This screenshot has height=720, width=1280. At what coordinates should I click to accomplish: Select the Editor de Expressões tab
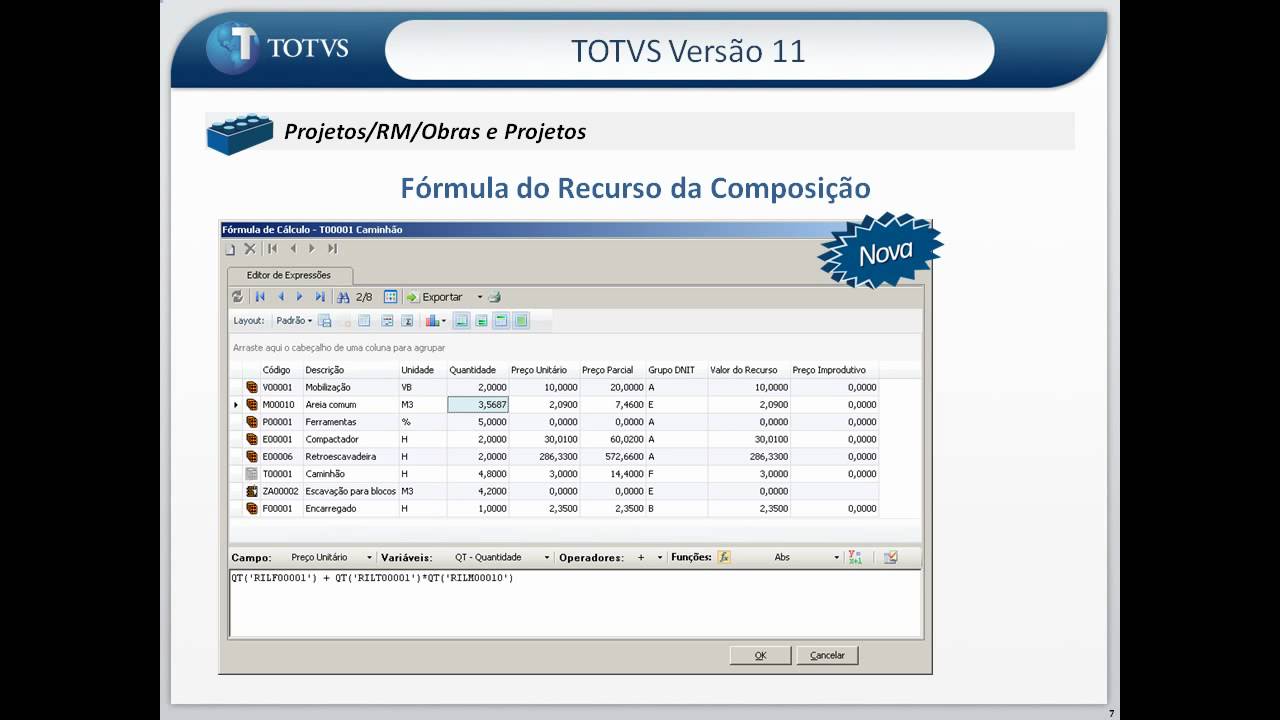pos(288,275)
